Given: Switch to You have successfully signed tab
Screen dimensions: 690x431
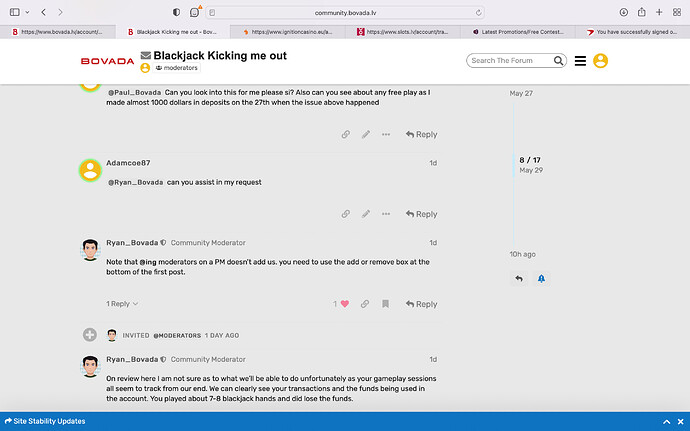Looking at the screenshot, I should 632,32.
